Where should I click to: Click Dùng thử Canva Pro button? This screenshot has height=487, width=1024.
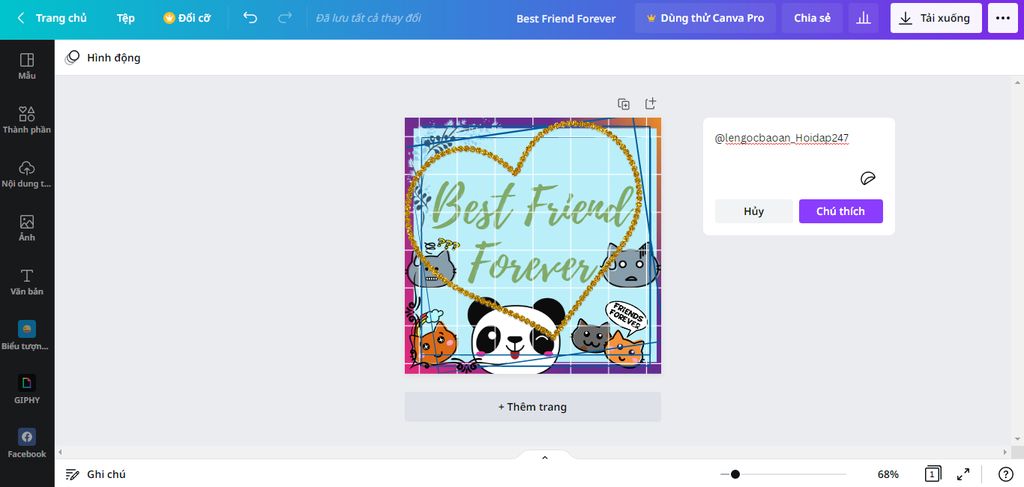[705, 18]
